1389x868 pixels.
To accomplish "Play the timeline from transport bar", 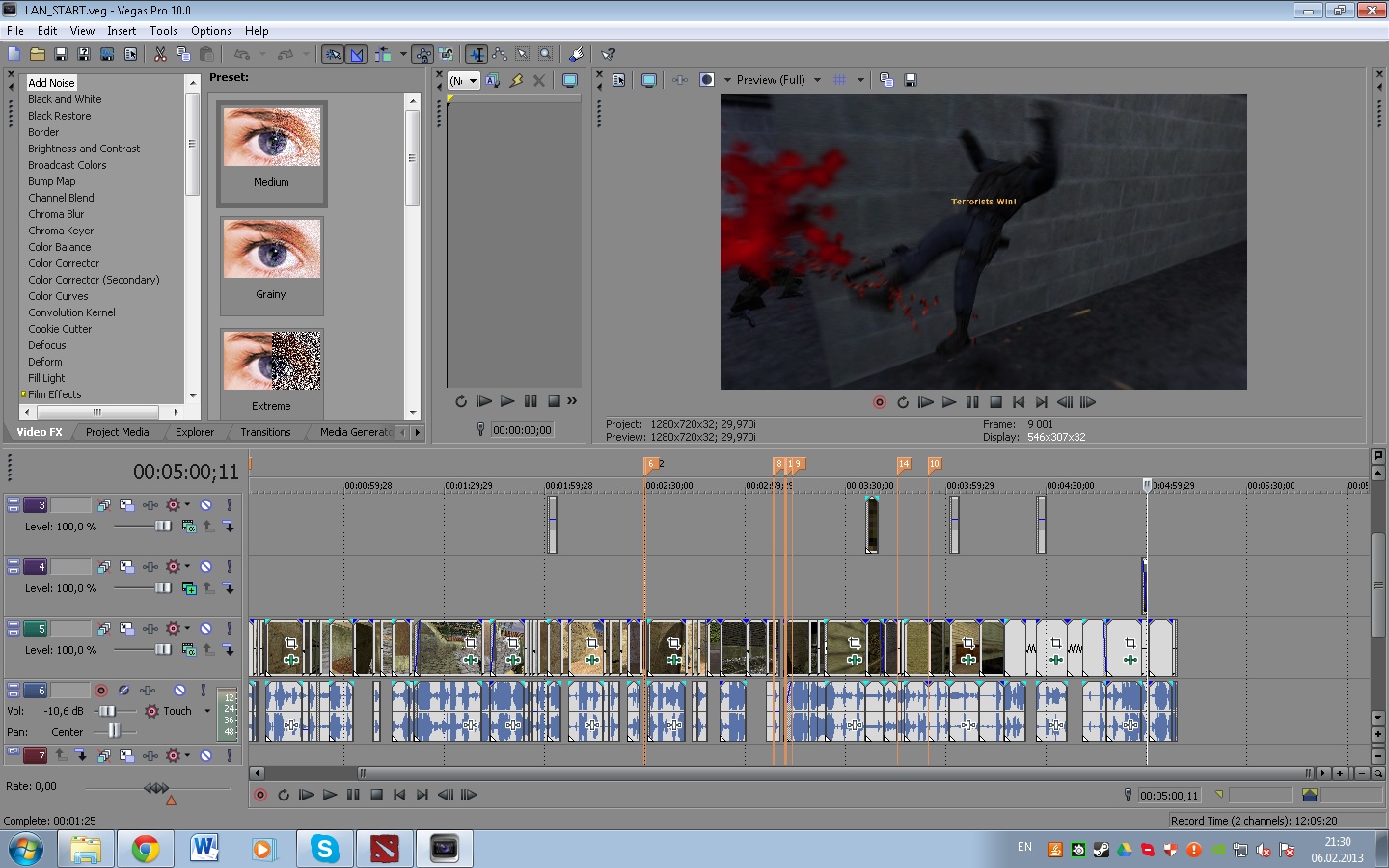I will [x=330, y=795].
